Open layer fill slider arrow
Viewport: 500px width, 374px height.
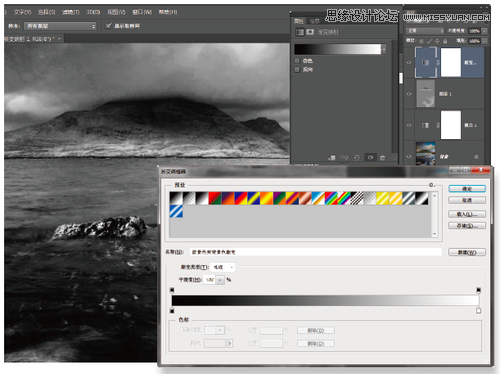coord(484,41)
